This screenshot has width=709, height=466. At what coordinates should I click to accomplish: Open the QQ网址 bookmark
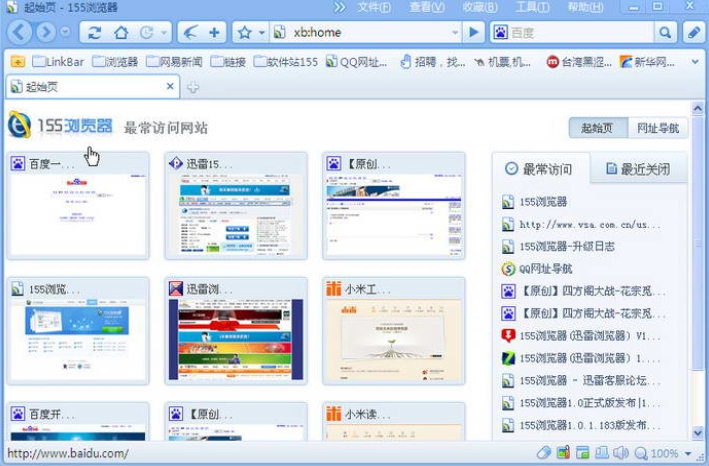coord(356,61)
